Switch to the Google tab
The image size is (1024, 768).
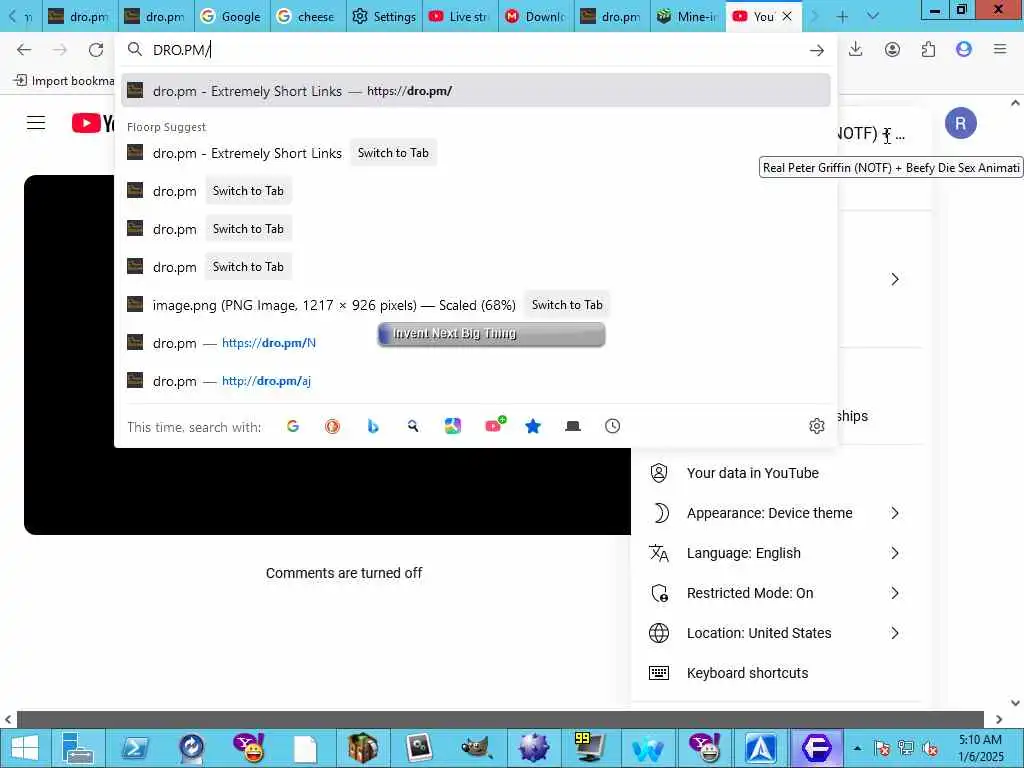pyautogui.click(x=231, y=16)
